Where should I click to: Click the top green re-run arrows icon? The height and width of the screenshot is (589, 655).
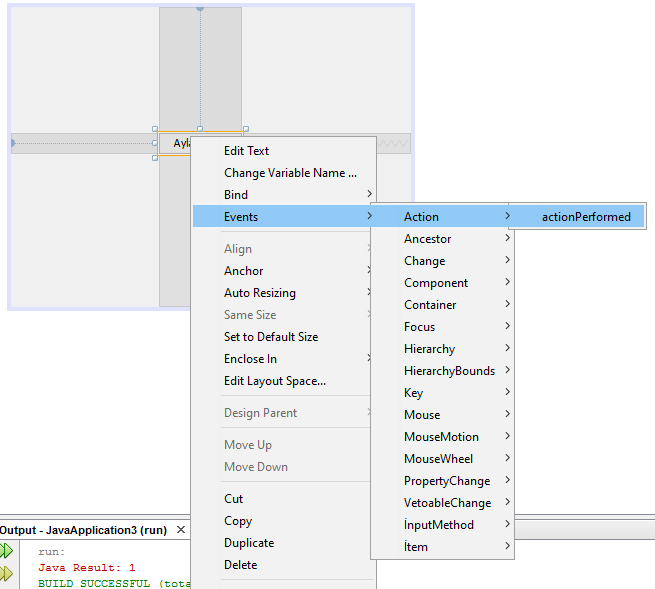coord(6,551)
